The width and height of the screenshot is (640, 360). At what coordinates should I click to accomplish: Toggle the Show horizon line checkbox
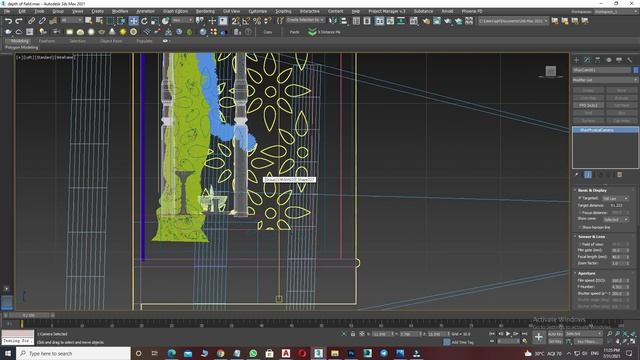pos(580,227)
